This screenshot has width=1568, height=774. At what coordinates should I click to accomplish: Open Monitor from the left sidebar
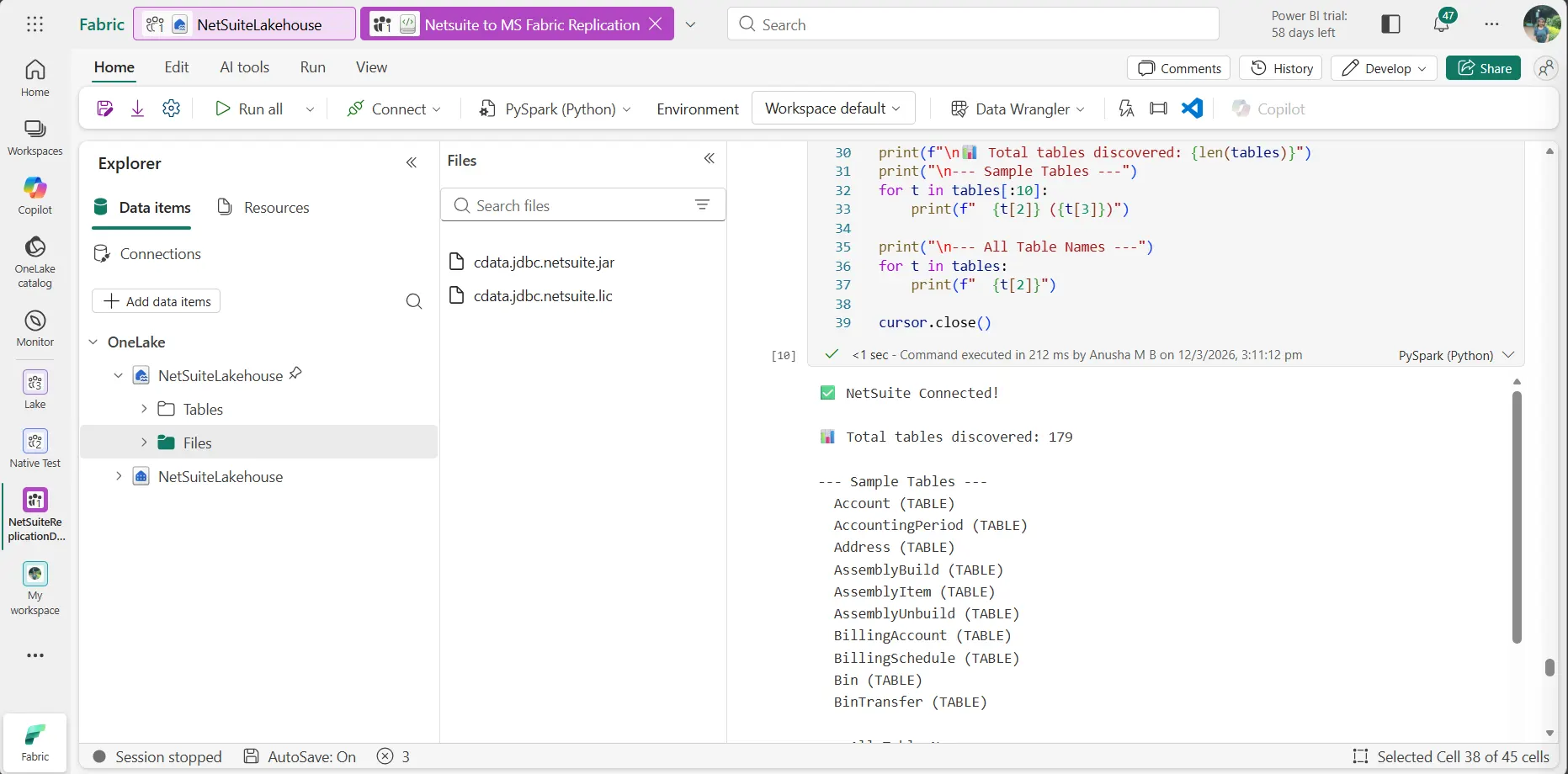pyautogui.click(x=35, y=326)
